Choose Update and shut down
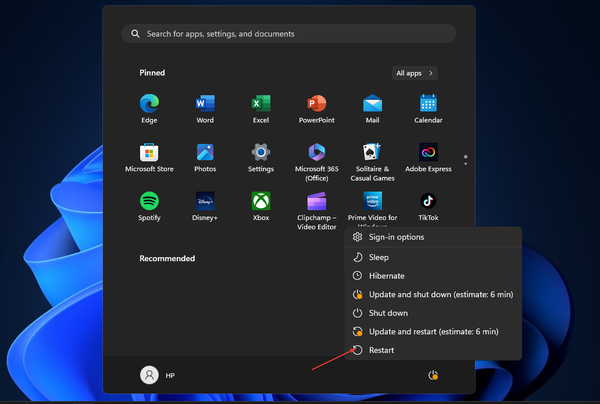The image size is (600, 404). (x=433, y=295)
